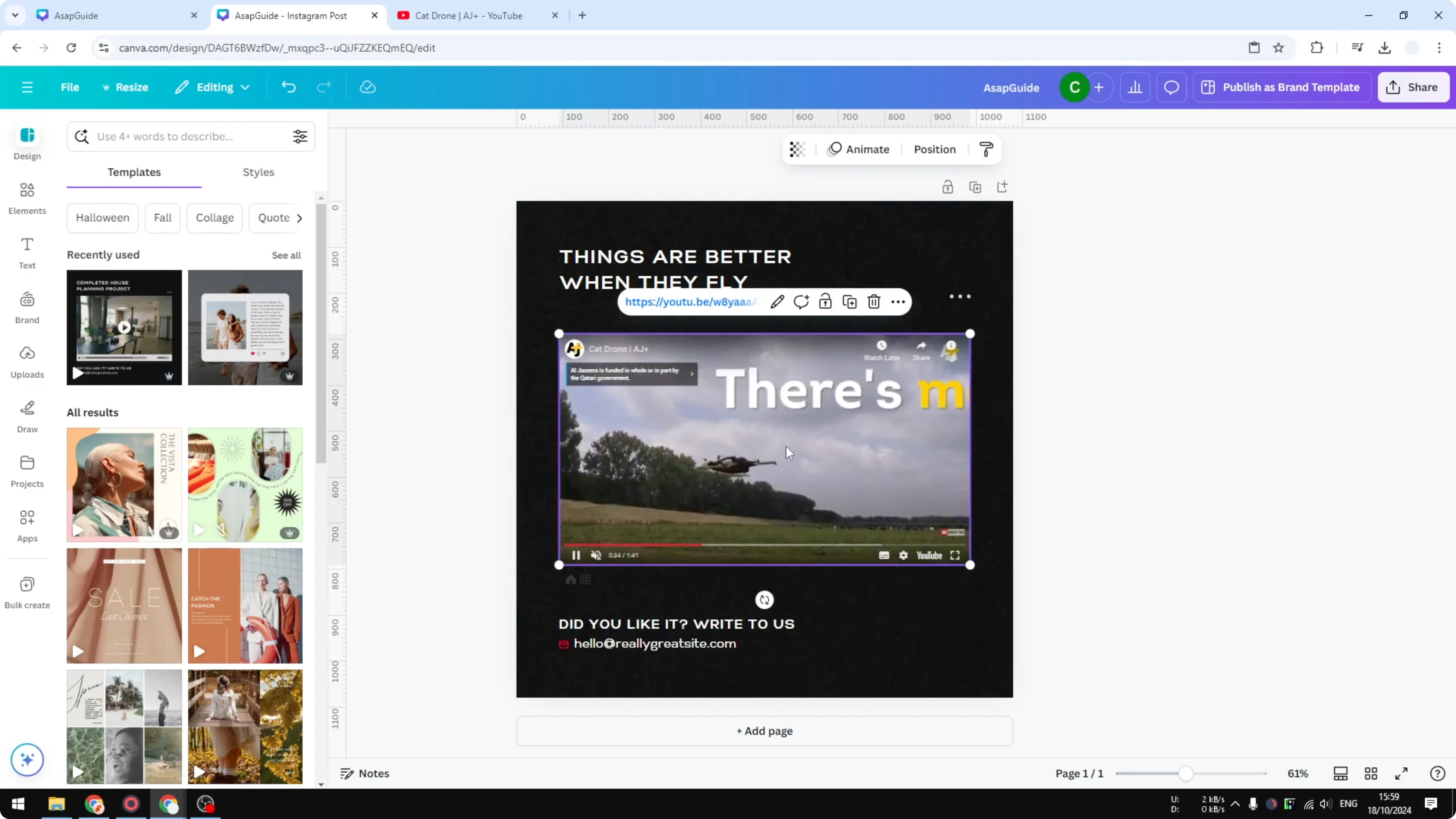Image resolution: width=1456 pixels, height=819 pixels.
Task: Mute the embedded Cat Drone video
Action: click(x=595, y=555)
